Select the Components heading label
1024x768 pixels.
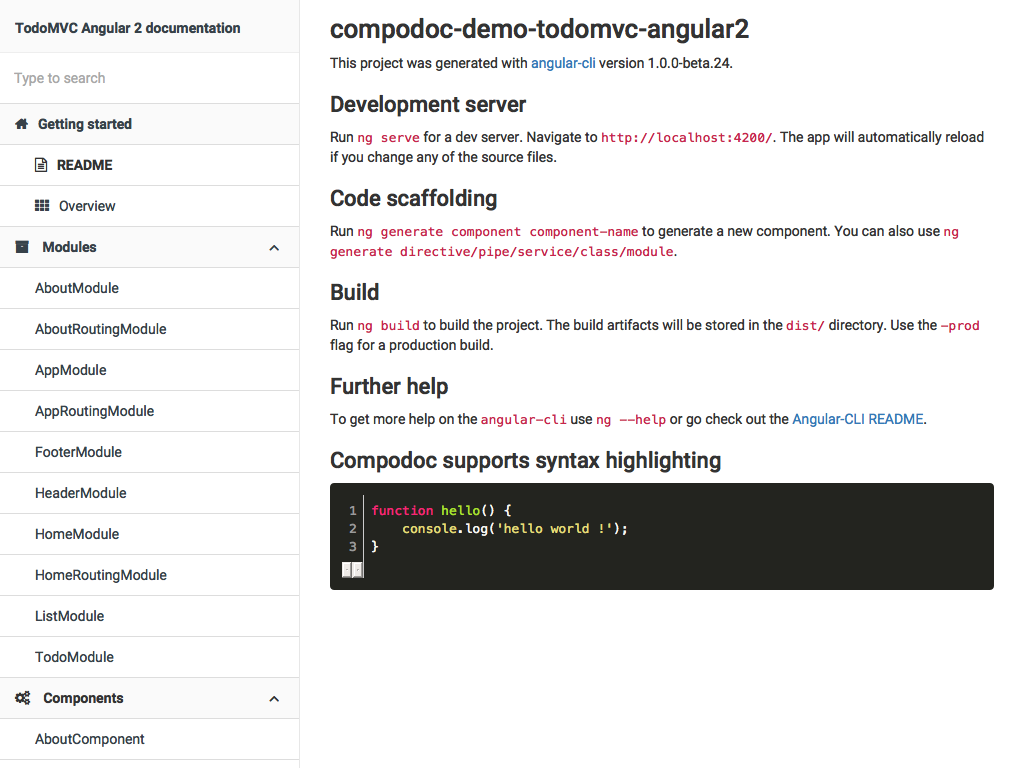coord(83,698)
